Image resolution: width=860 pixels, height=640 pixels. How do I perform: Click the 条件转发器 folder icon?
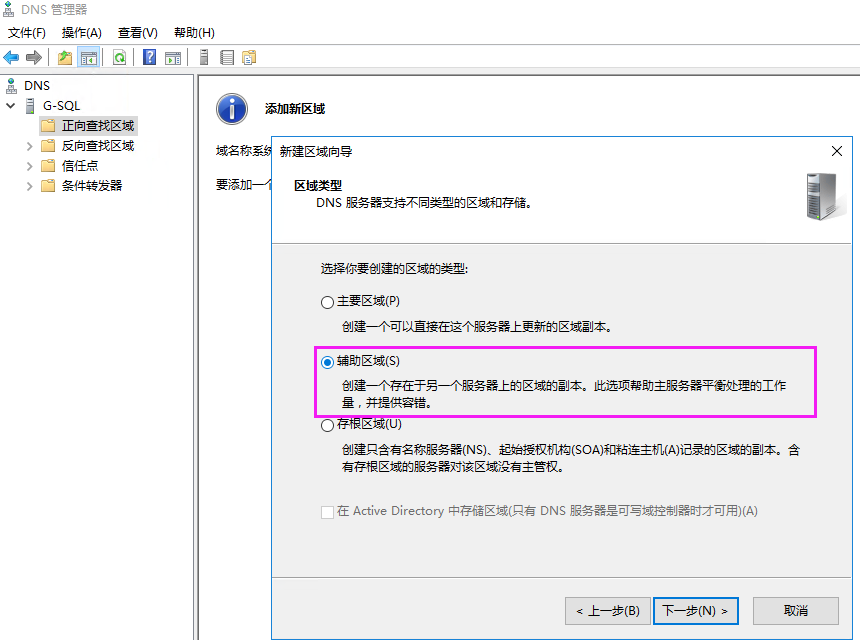(48, 185)
